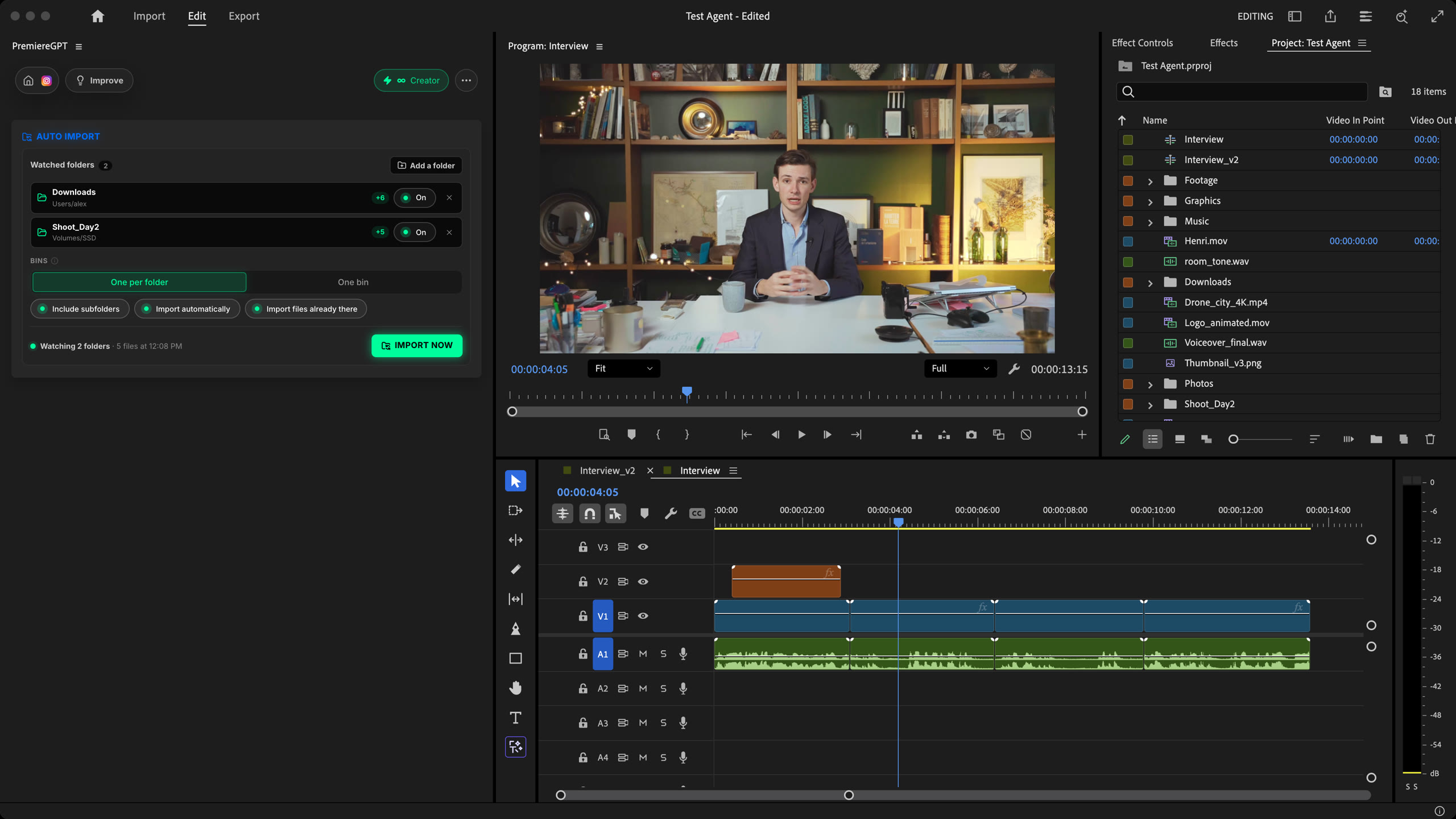
Task: Click Export Frame camera icon
Action: (971, 435)
